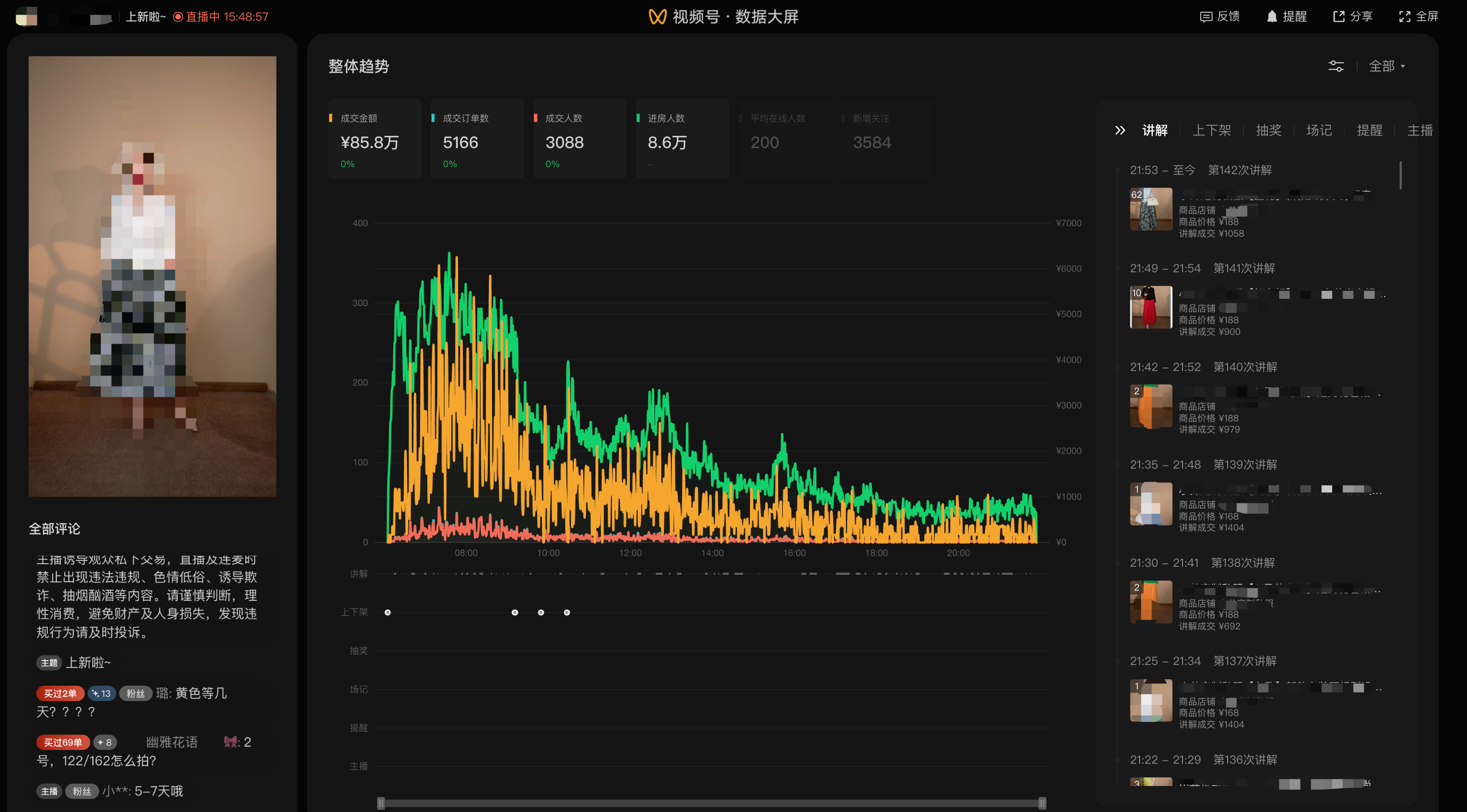The width and height of the screenshot is (1467, 812).
Task: Open the 第141次讲解 red dress thumbnail
Action: click(x=1150, y=307)
